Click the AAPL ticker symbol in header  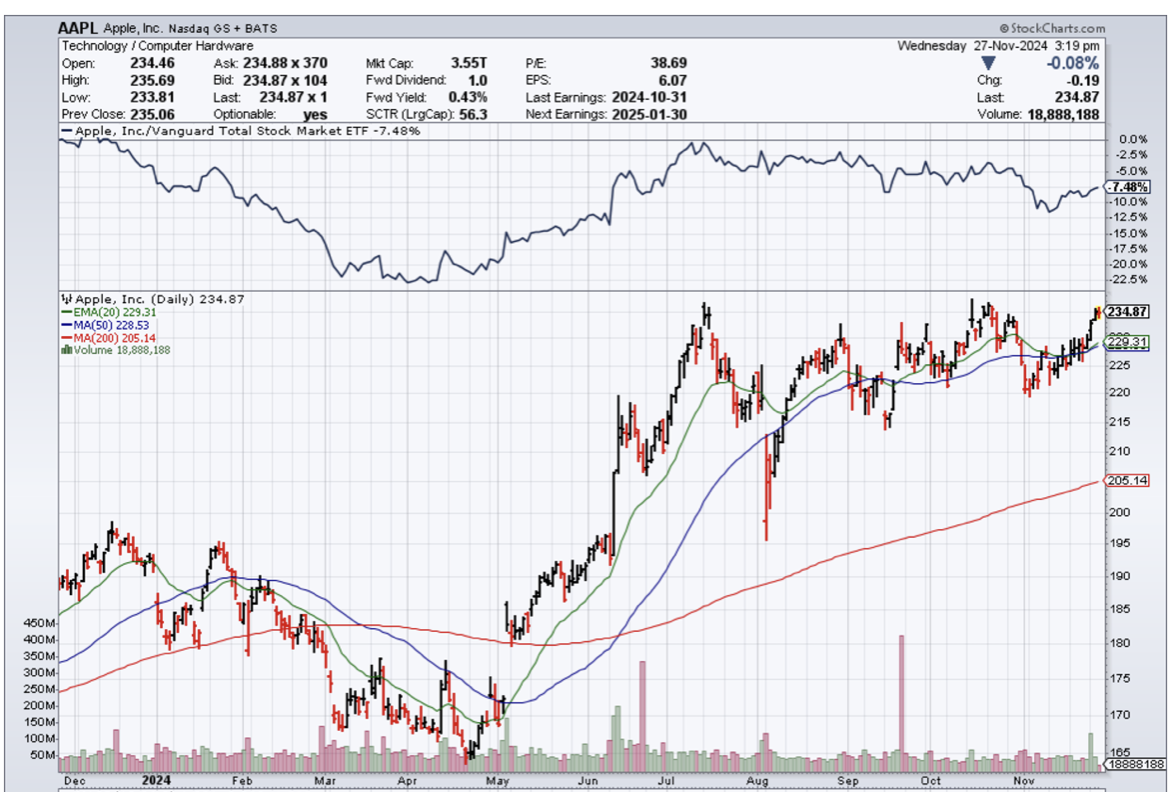click(x=79, y=29)
